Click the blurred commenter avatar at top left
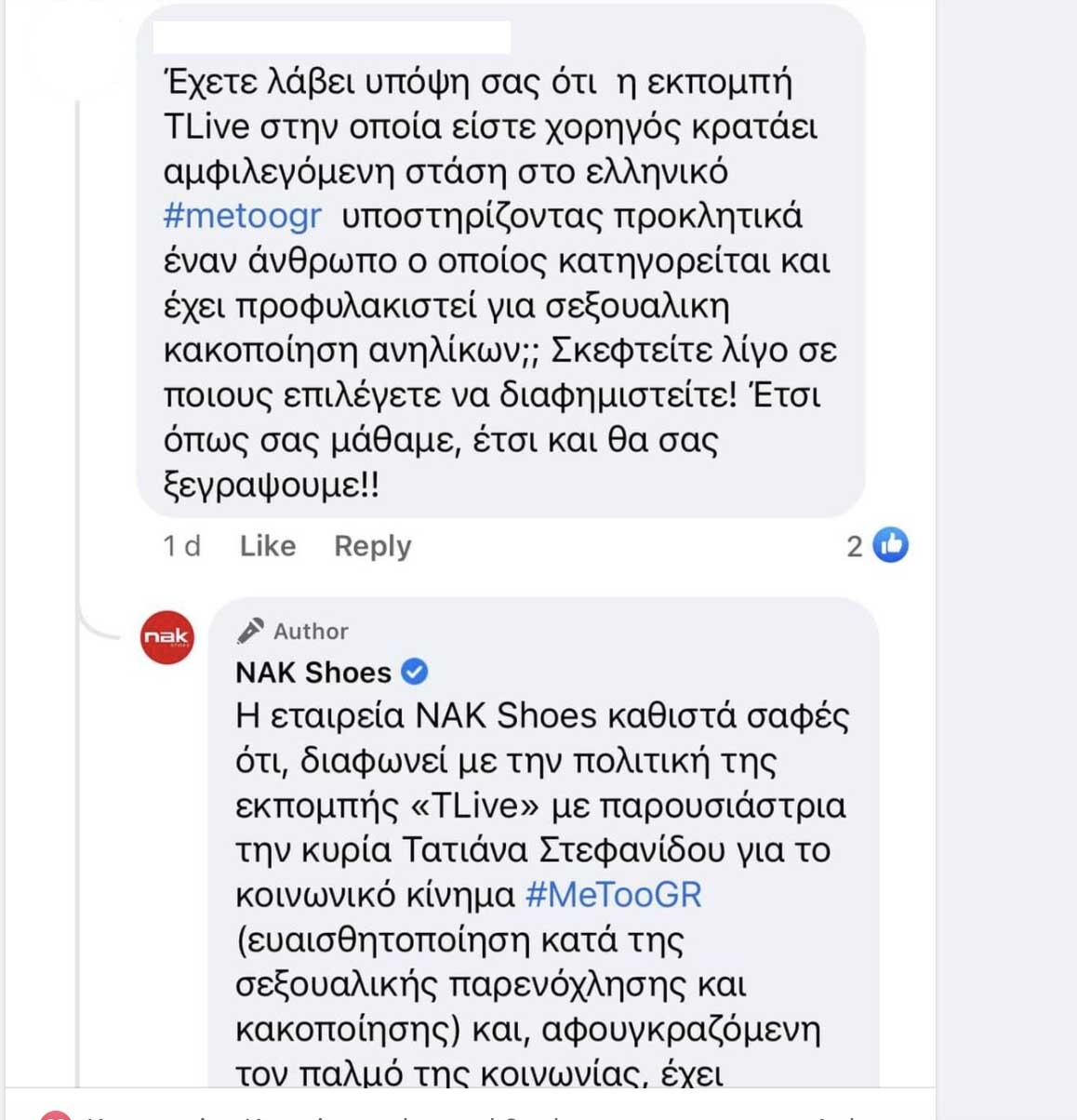Screen dimensions: 1077x1120 [x=70, y=51]
